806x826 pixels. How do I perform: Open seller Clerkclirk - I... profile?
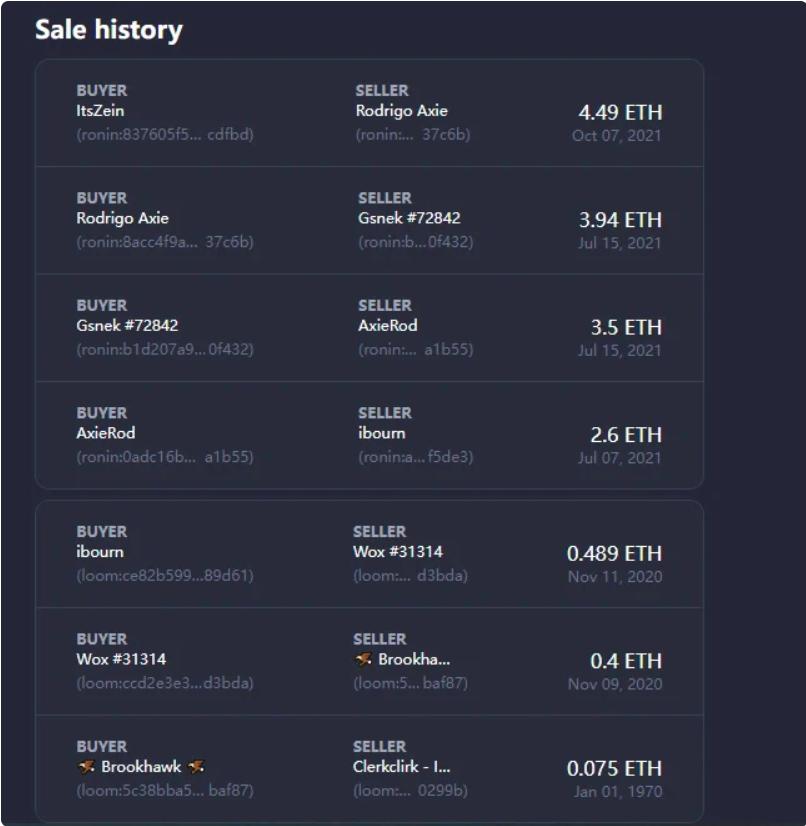(x=401, y=766)
